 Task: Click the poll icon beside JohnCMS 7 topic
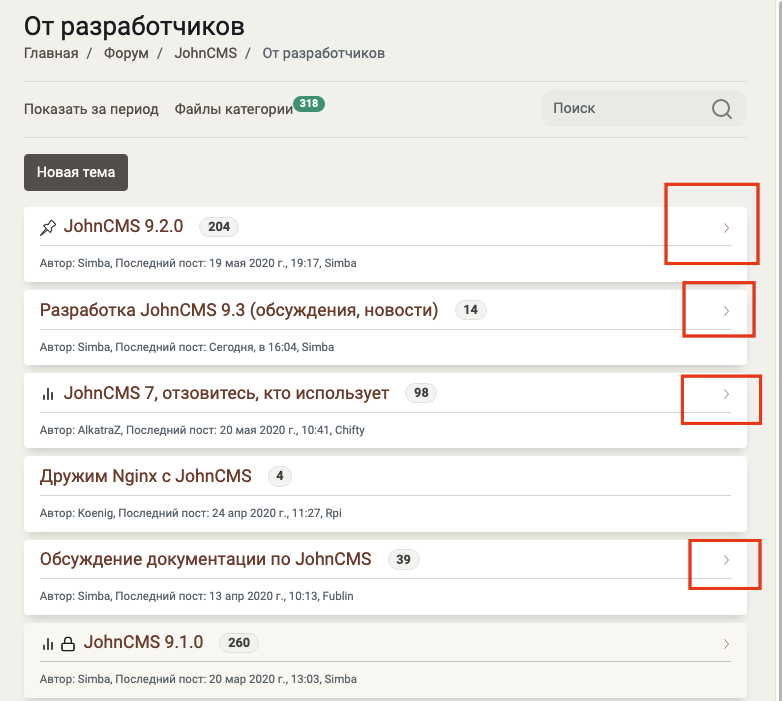click(x=48, y=394)
